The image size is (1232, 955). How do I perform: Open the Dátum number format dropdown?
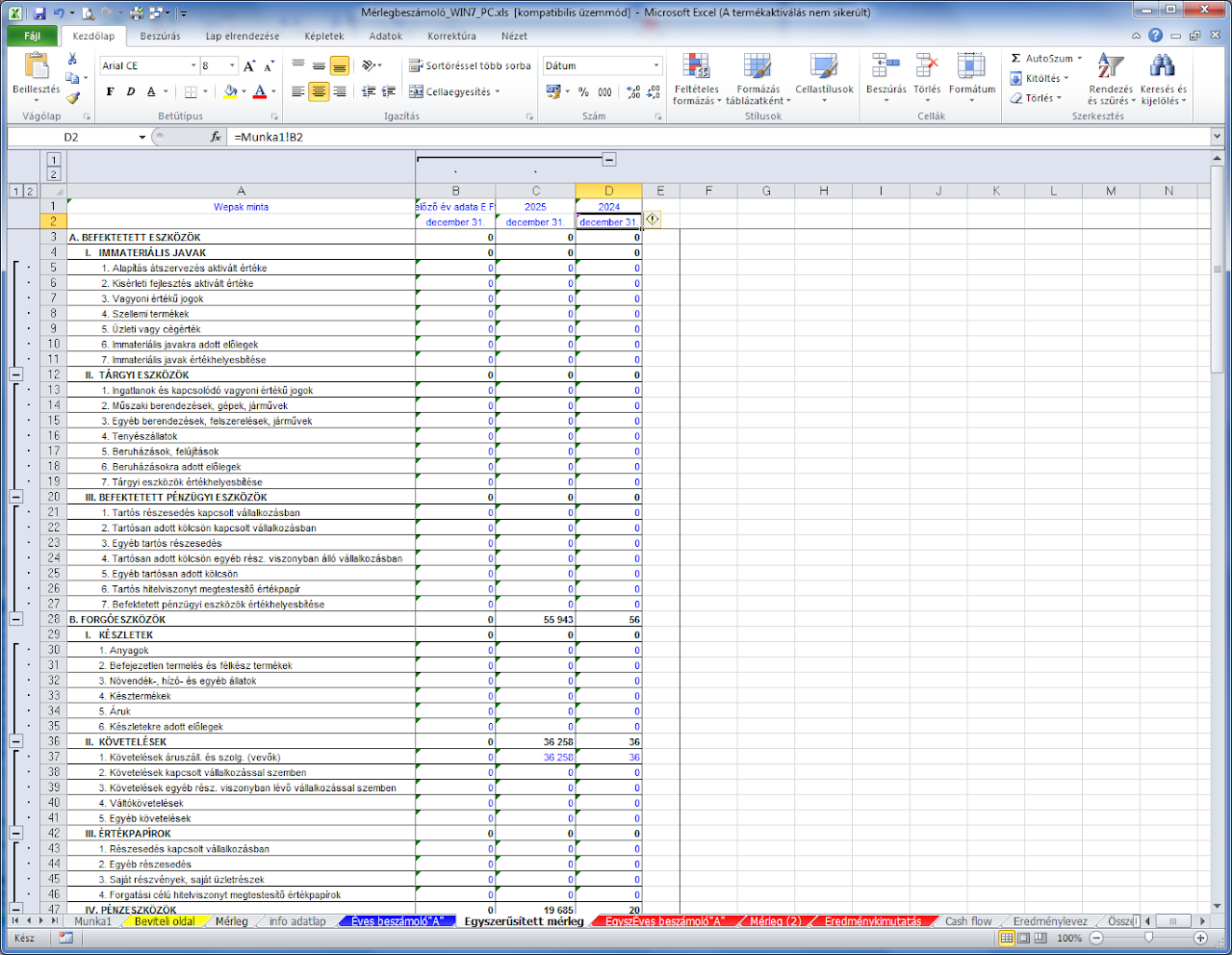pyautogui.click(x=656, y=65)
